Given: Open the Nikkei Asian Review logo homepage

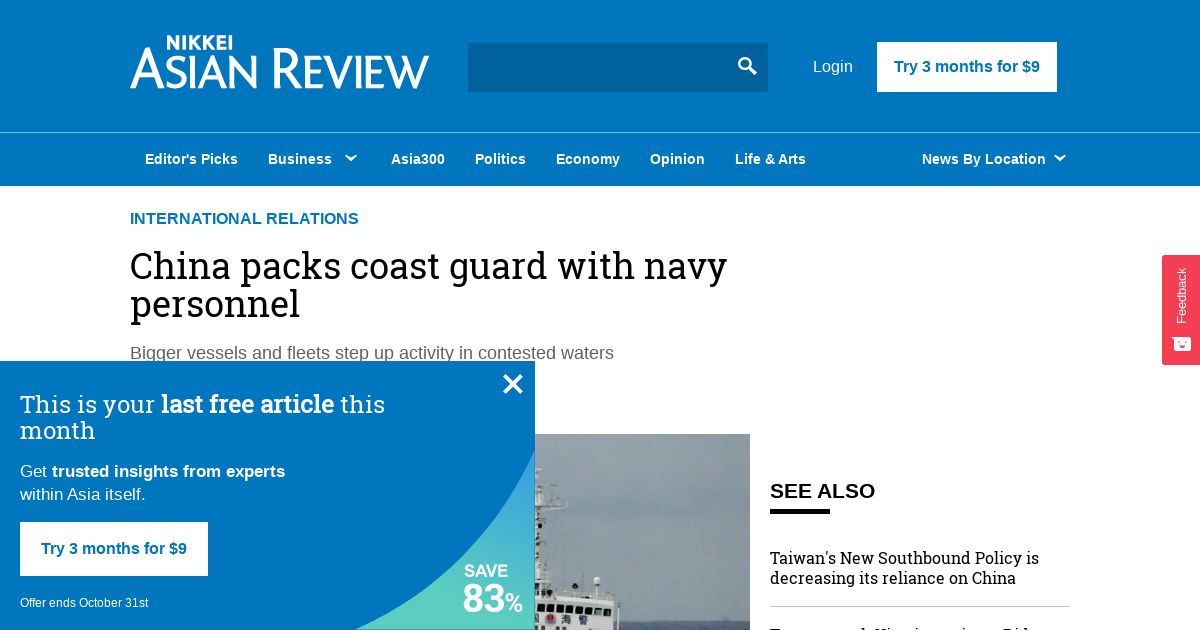Looking at the screenshot, I should point(280,62).
